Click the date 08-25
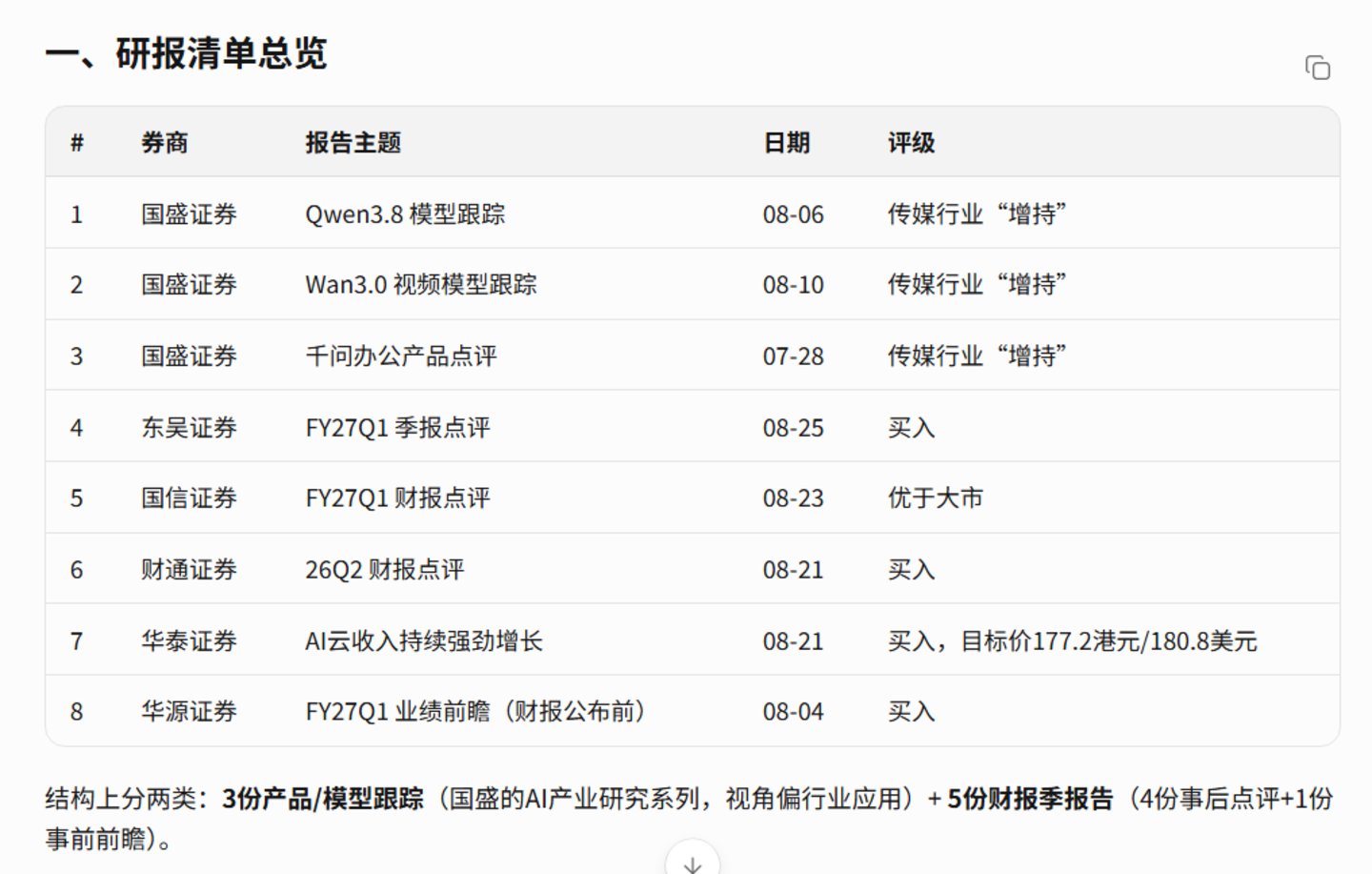 [793, 428]
